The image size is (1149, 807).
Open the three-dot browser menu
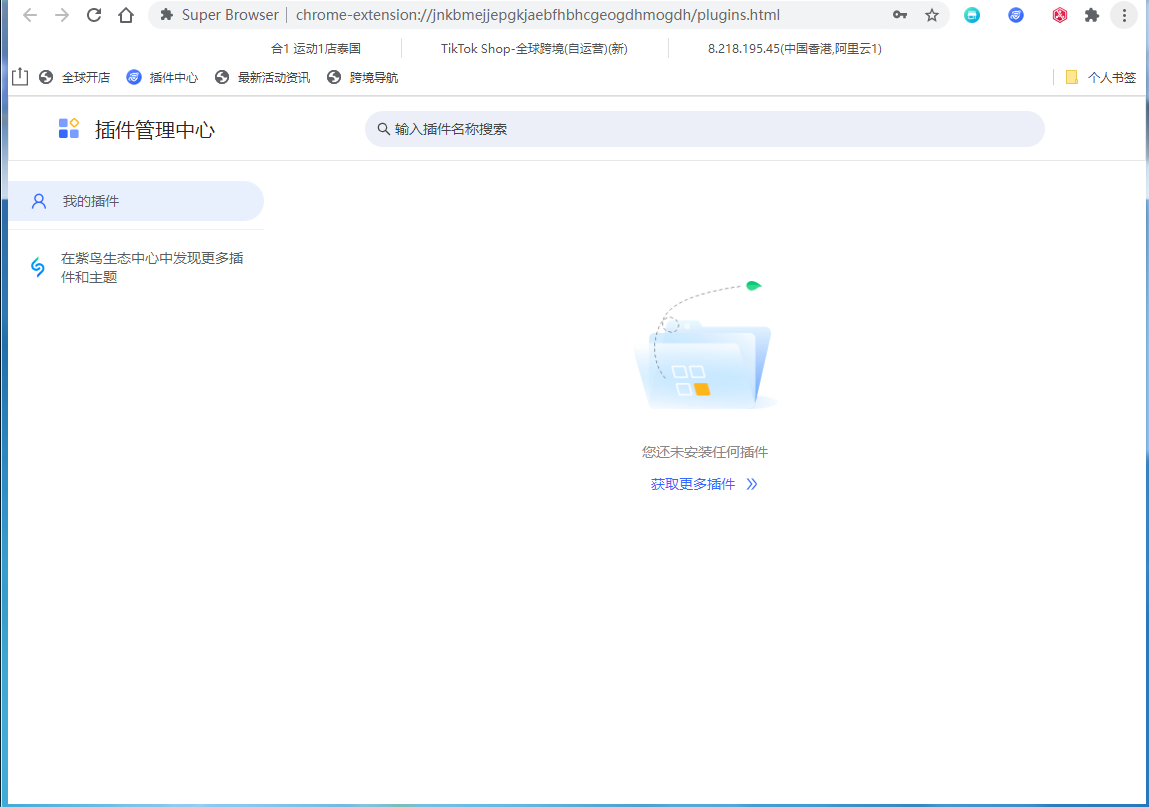[1124, 15]
